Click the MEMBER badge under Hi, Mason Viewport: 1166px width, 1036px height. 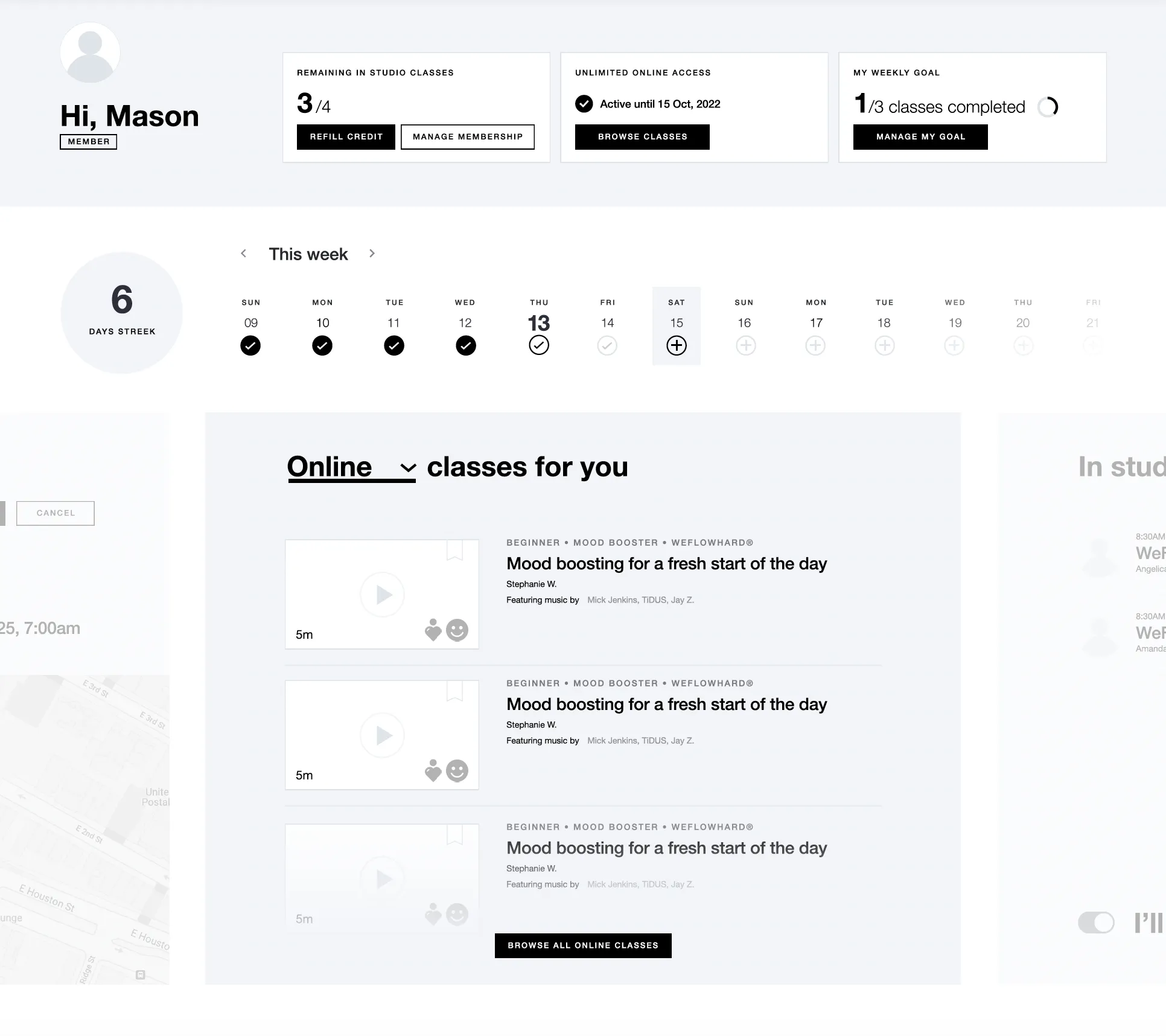(88, 142)
